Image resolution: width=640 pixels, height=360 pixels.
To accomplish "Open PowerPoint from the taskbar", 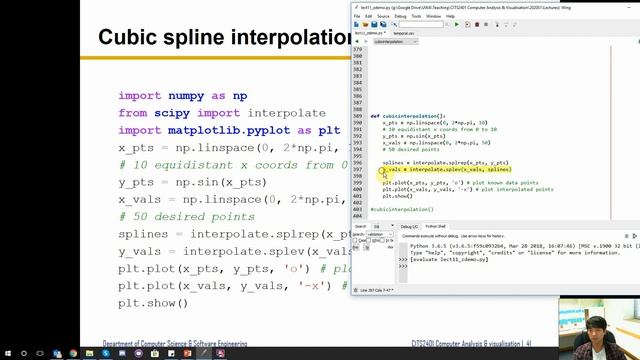I will pyautogui.click(x=187, y=353).
